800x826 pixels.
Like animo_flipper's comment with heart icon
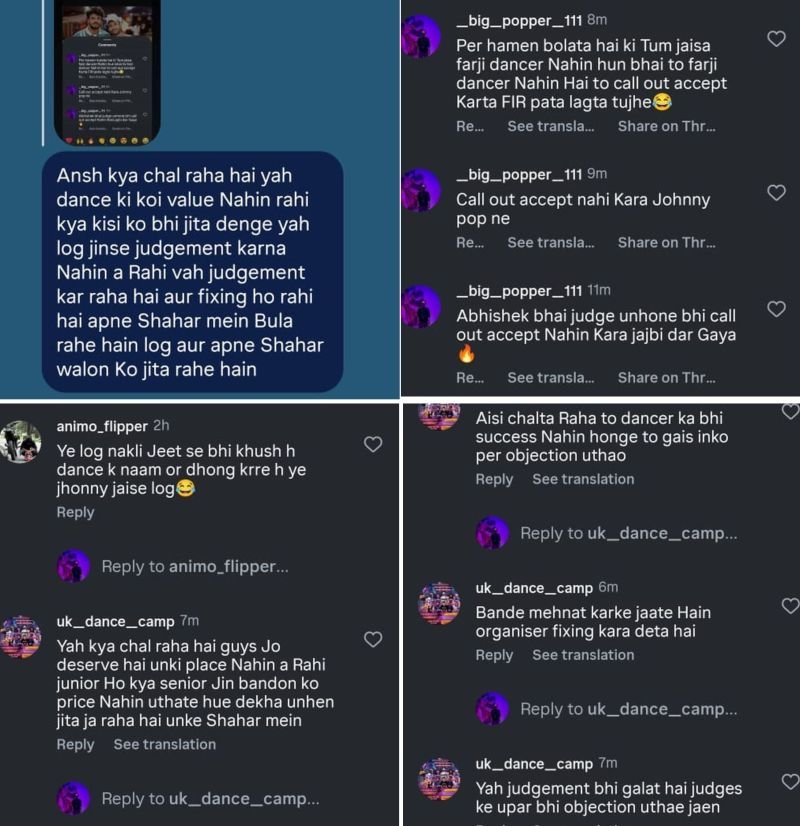click(x=373, y=444)
